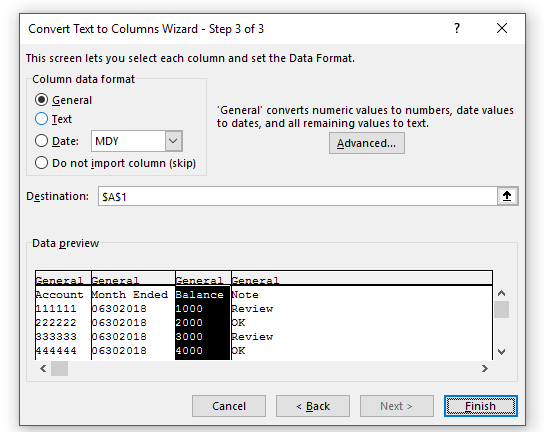Click the Help question mark icon

pyautogui.click(x=457, y=28)
